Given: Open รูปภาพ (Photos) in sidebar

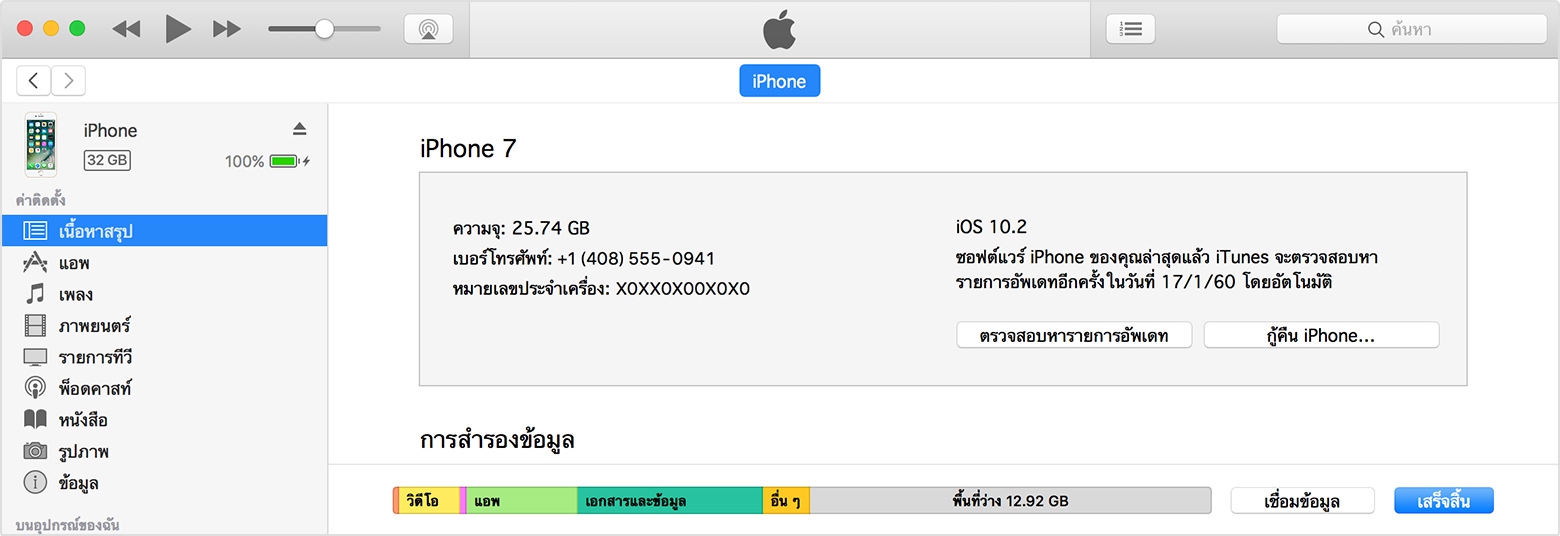Looking at the screenshot, I should click(x=83, y=451).
